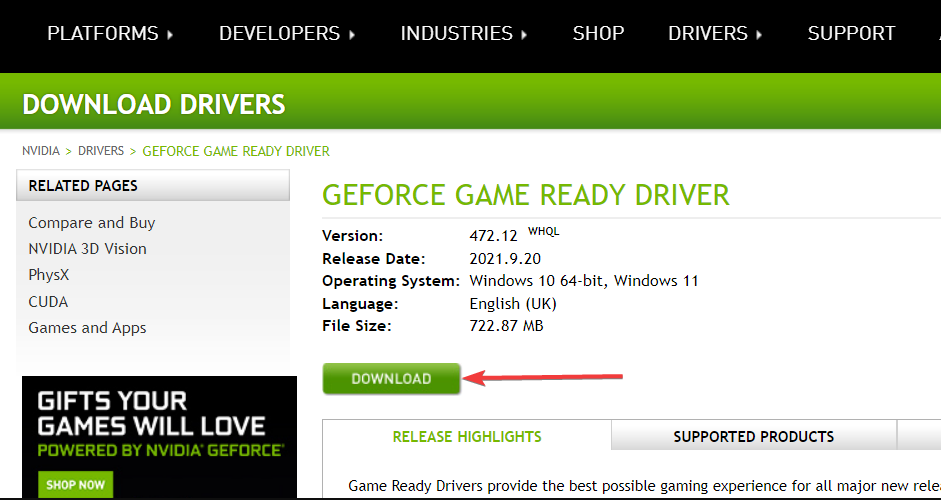Open the NVIDIA 3D Vision link
The width and height of the screenshot is (941, 500).
tap(88, 248)
